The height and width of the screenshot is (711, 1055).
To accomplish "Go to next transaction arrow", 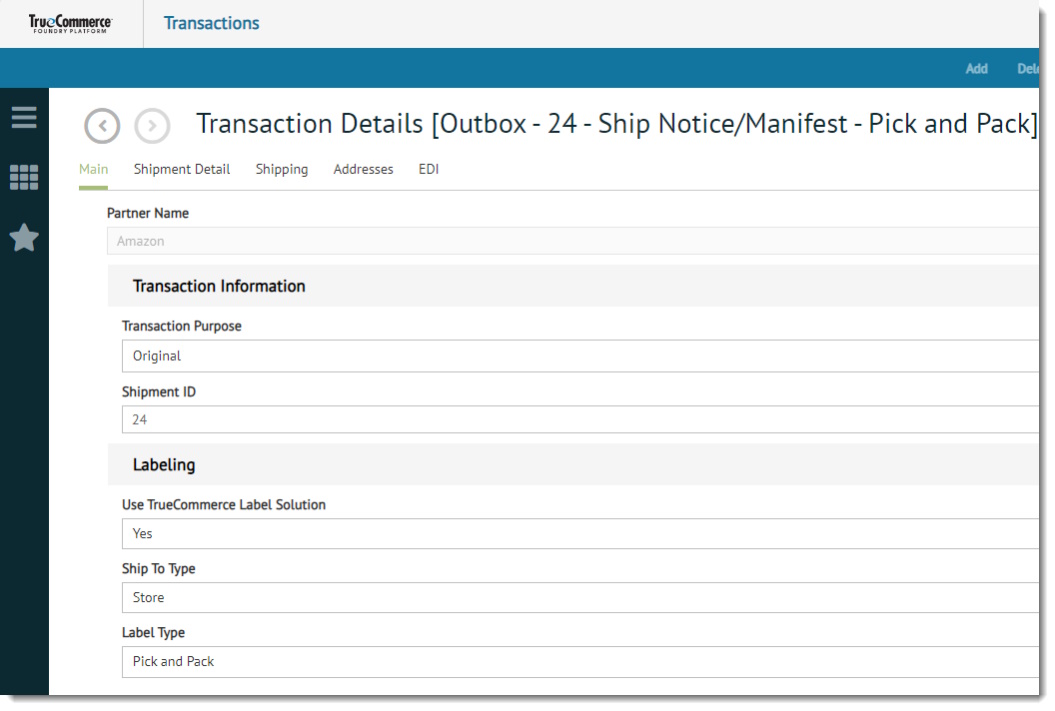I will click(152, 126).
